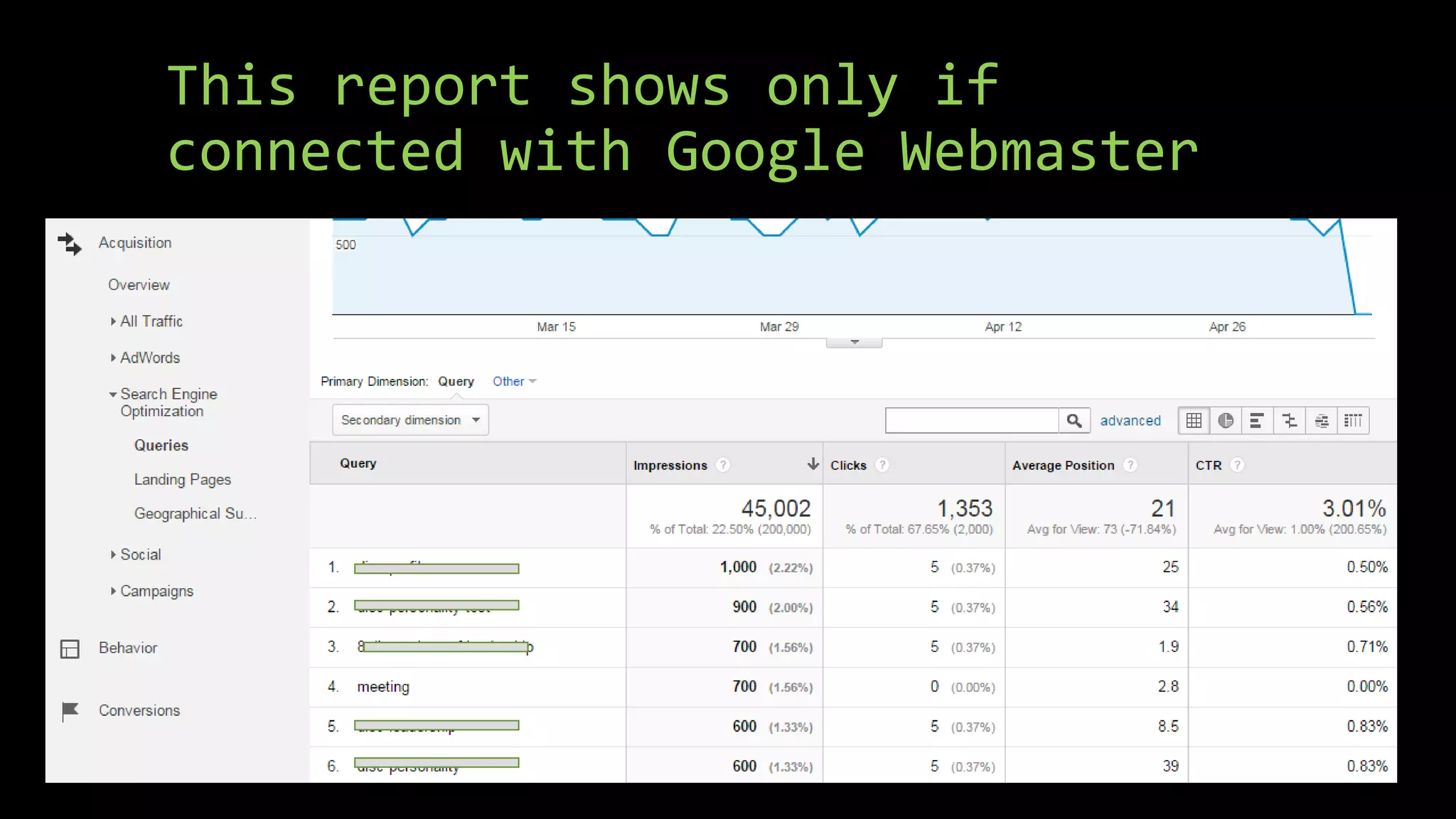Open the Conversions section
The image size is (1456, 819).
(x=139, y=711)
